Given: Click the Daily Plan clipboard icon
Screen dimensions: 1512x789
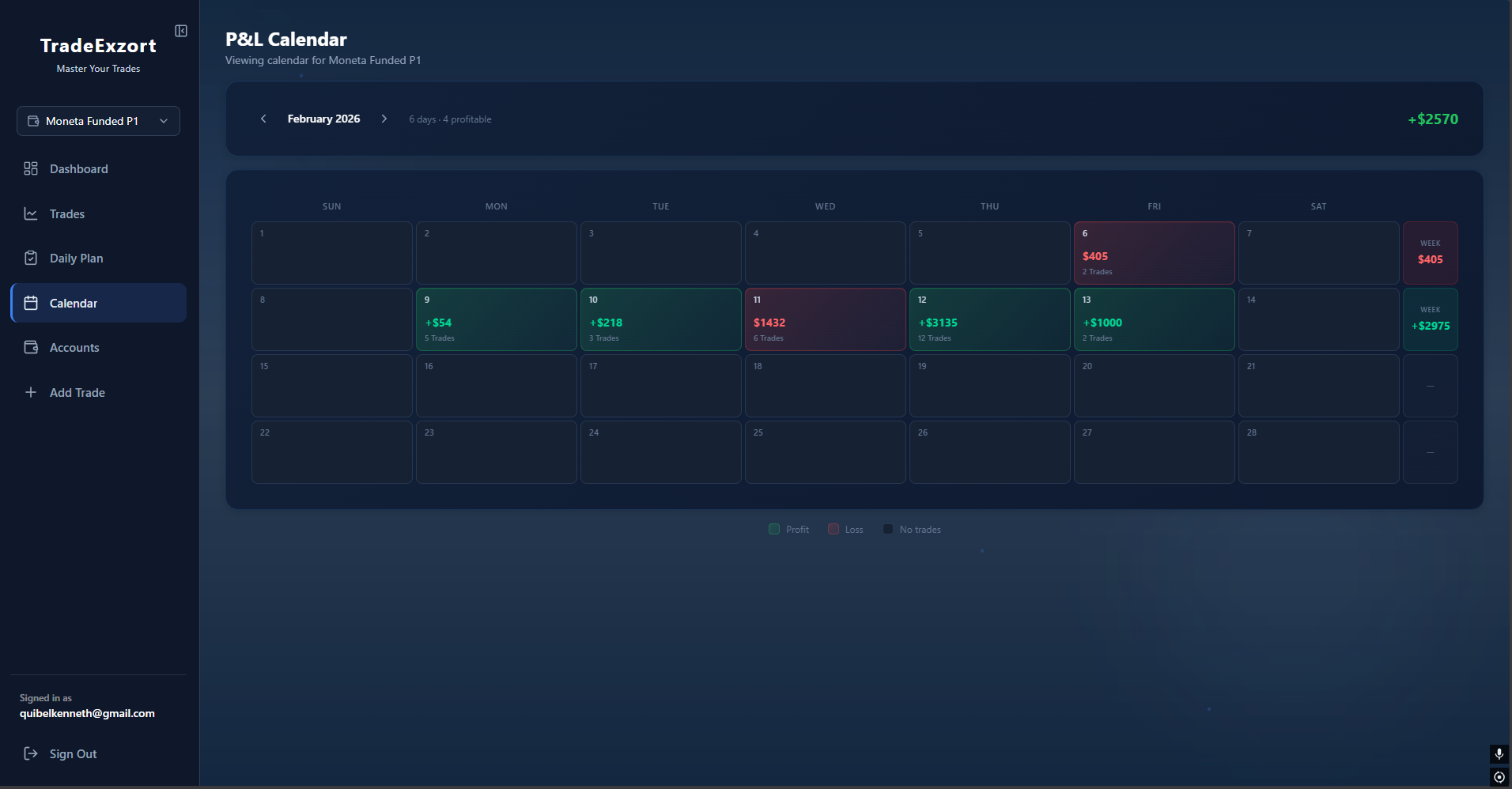Looking at the screenshot, I should pos(31,258).
